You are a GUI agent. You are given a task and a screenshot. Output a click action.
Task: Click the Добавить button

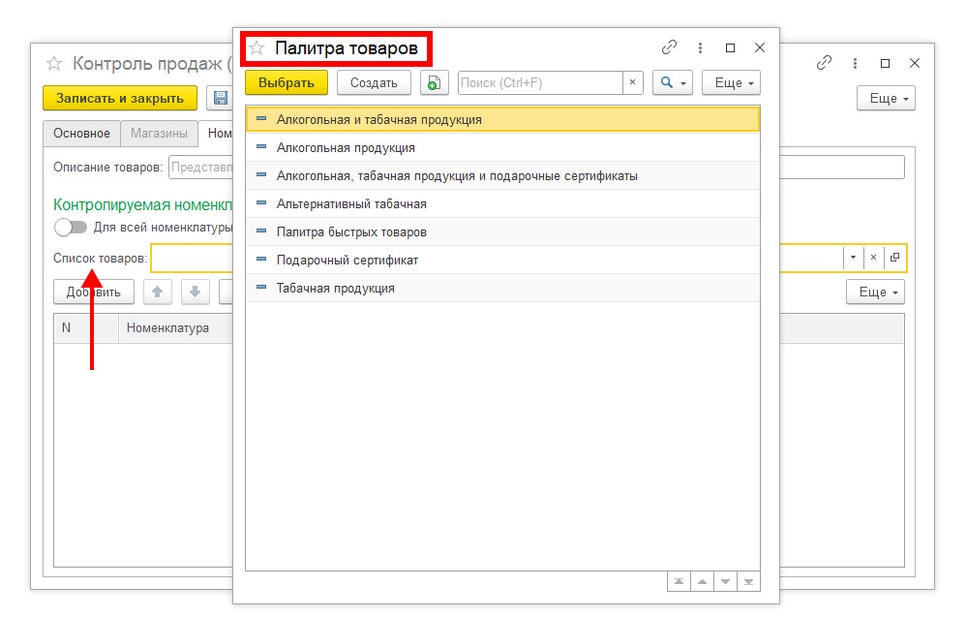pyautogui.click(x=94, y=292)
